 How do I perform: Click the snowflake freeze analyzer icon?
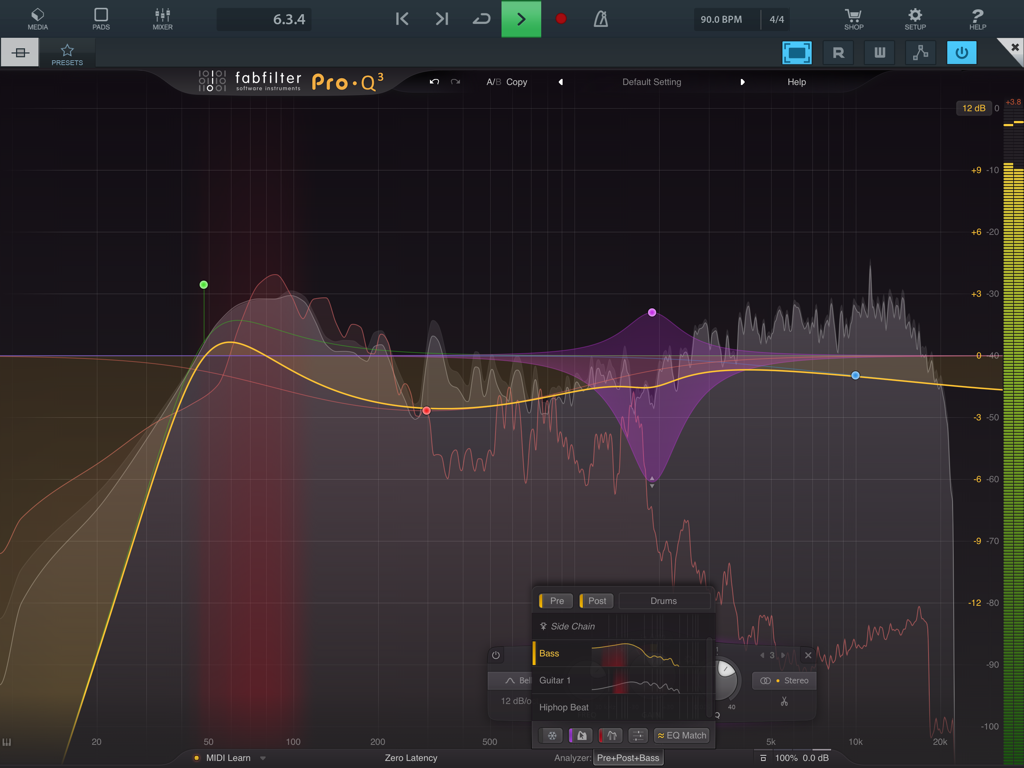(x=551, y=735)
